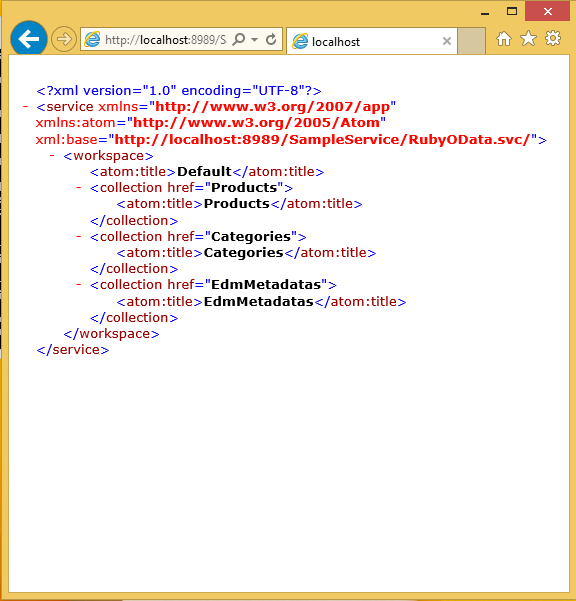Click the bold Default title text
576x601 pixels.
[x=204, y=171]
